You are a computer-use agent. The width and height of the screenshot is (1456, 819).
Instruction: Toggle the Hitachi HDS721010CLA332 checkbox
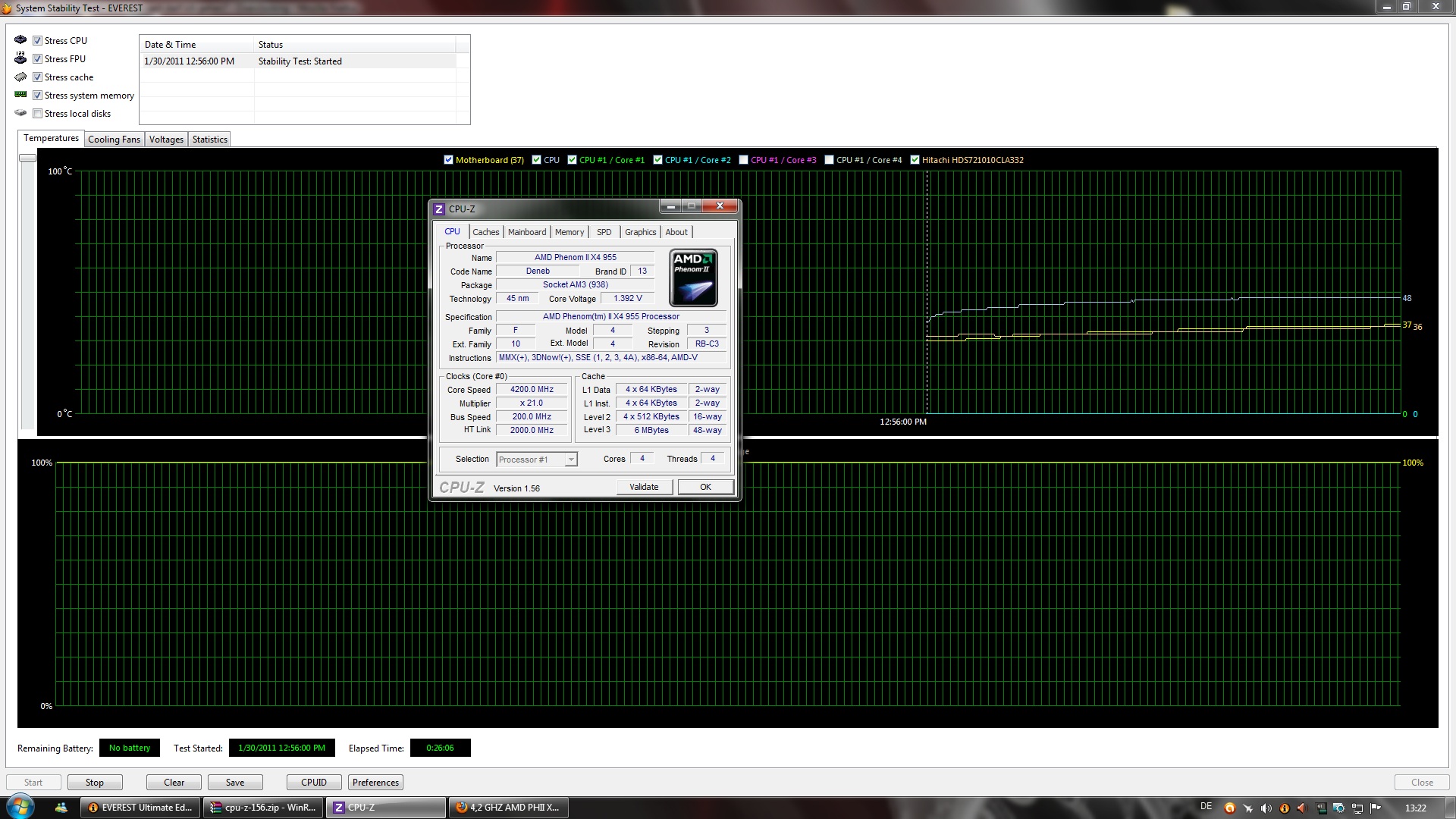coord(915,159)
